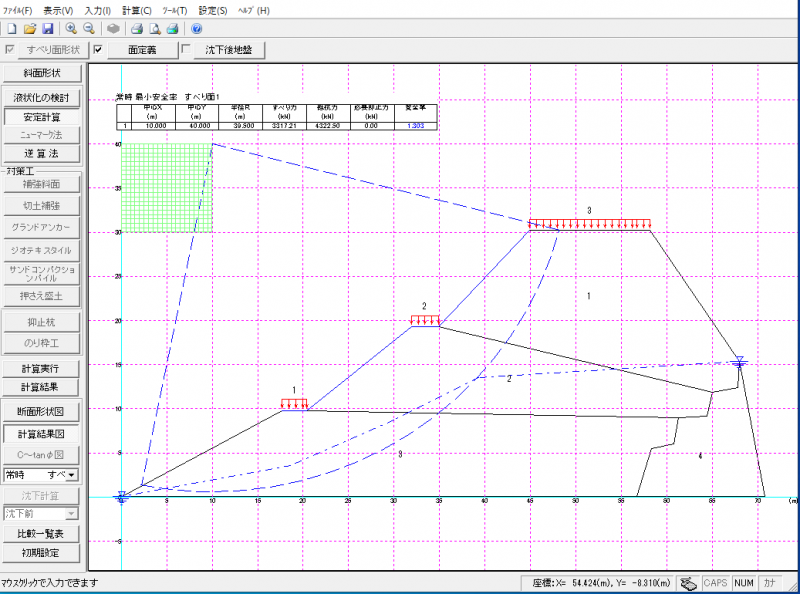The height and width of the screenshot is (594, 800).
Task: Click the gray 3D block icon
Action: pyautogui.click(x=113, y=29)
